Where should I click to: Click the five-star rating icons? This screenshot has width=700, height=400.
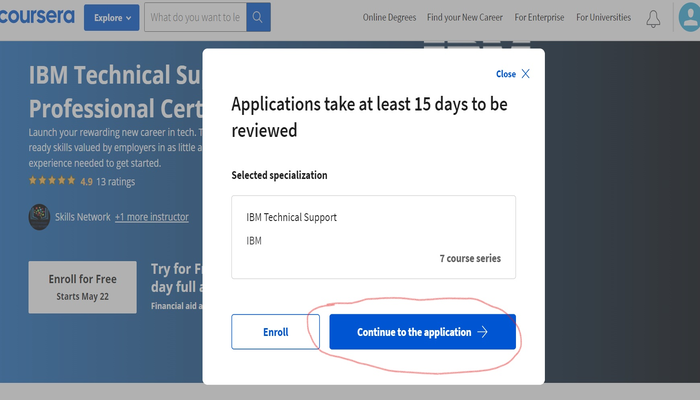click(x=52, y=181)
